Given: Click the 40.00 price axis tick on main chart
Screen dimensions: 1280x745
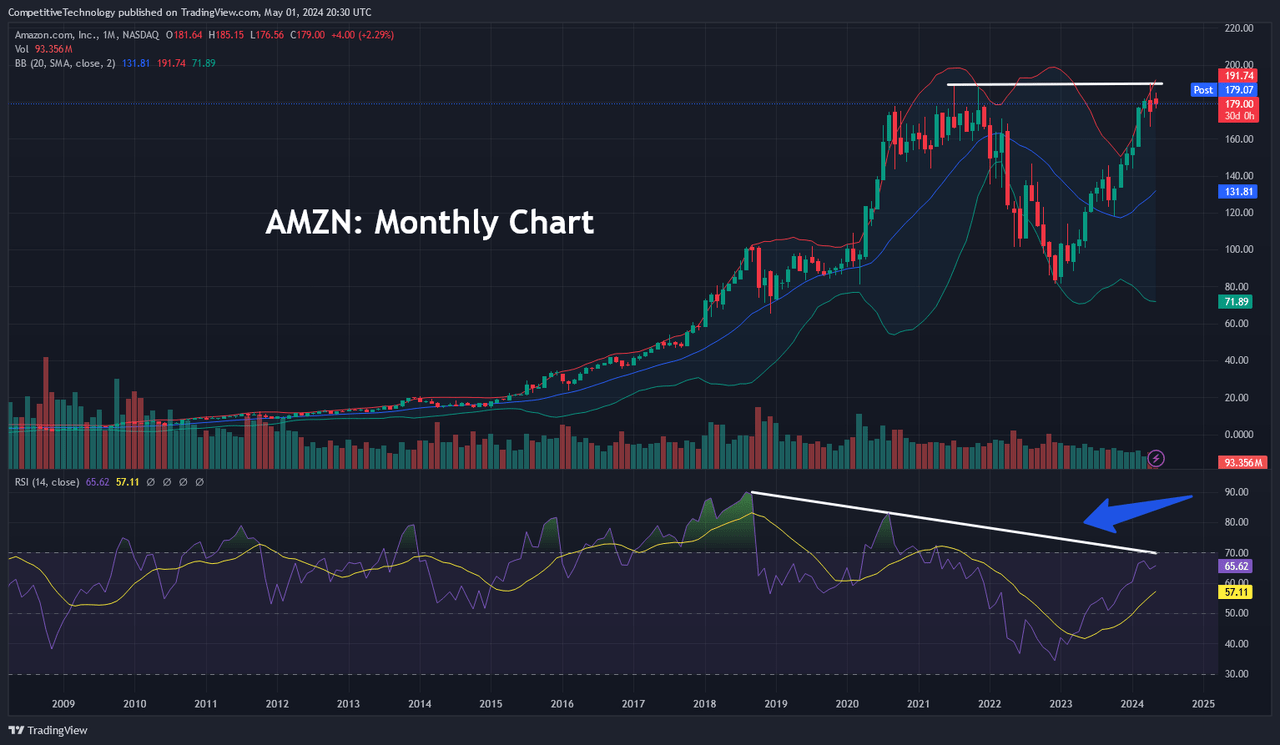Looking at the screenshot, I should 1238,361.
